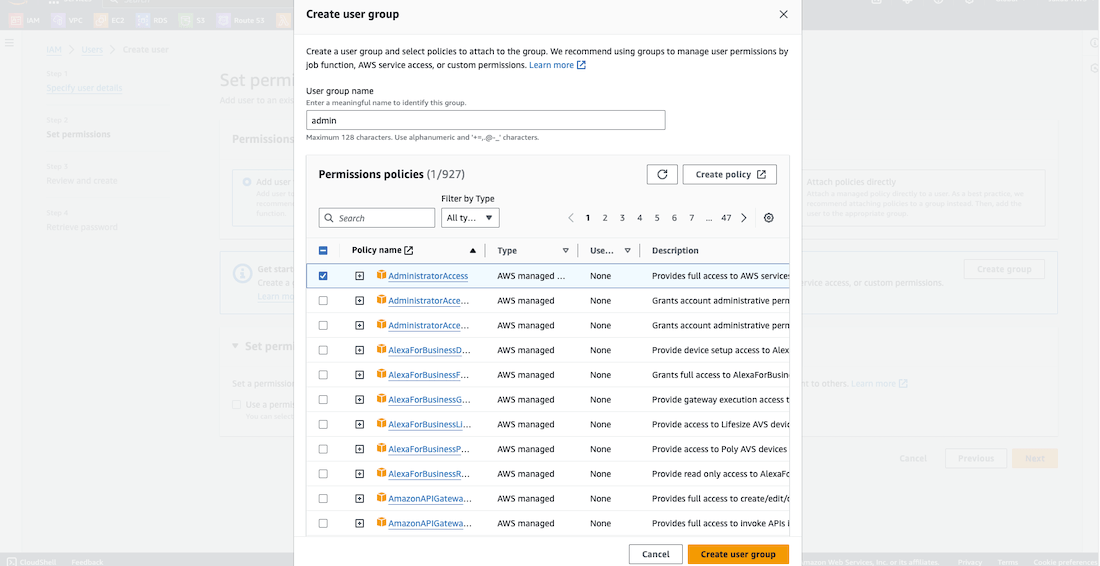Expand the AdministratorAccess policy row details
Viewport: 1100px width, 566px height.
click(x=360, y=276)
